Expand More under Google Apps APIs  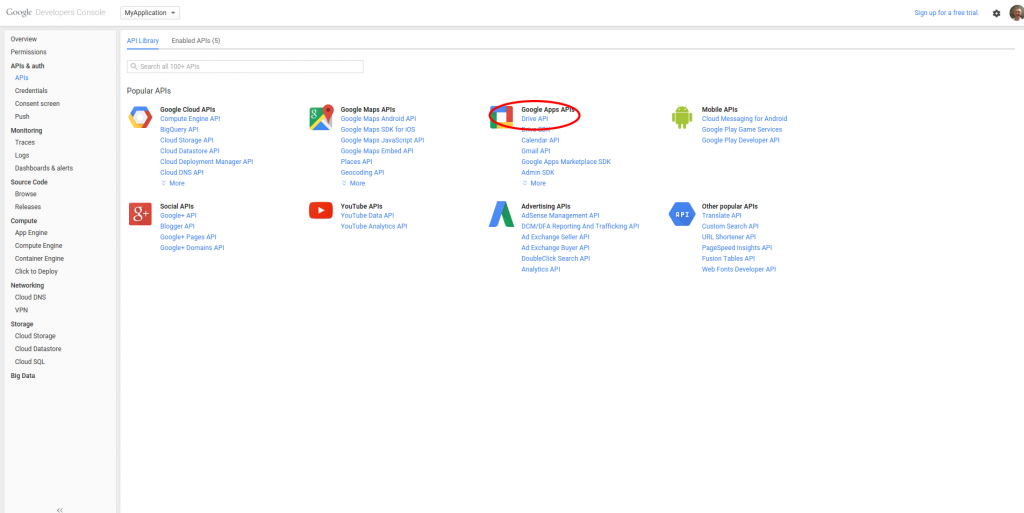(537, 183)
